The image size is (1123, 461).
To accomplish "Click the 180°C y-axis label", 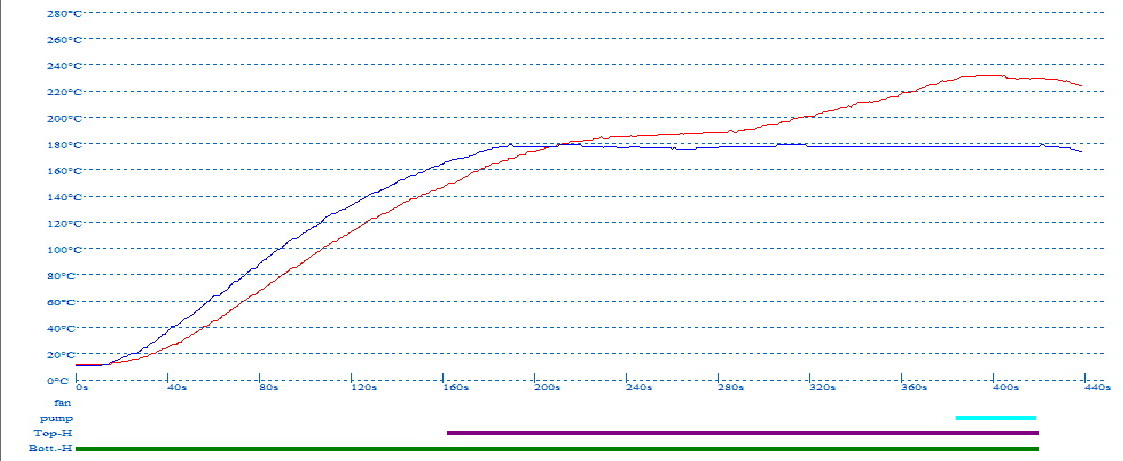I will click(x=64, y=145).
